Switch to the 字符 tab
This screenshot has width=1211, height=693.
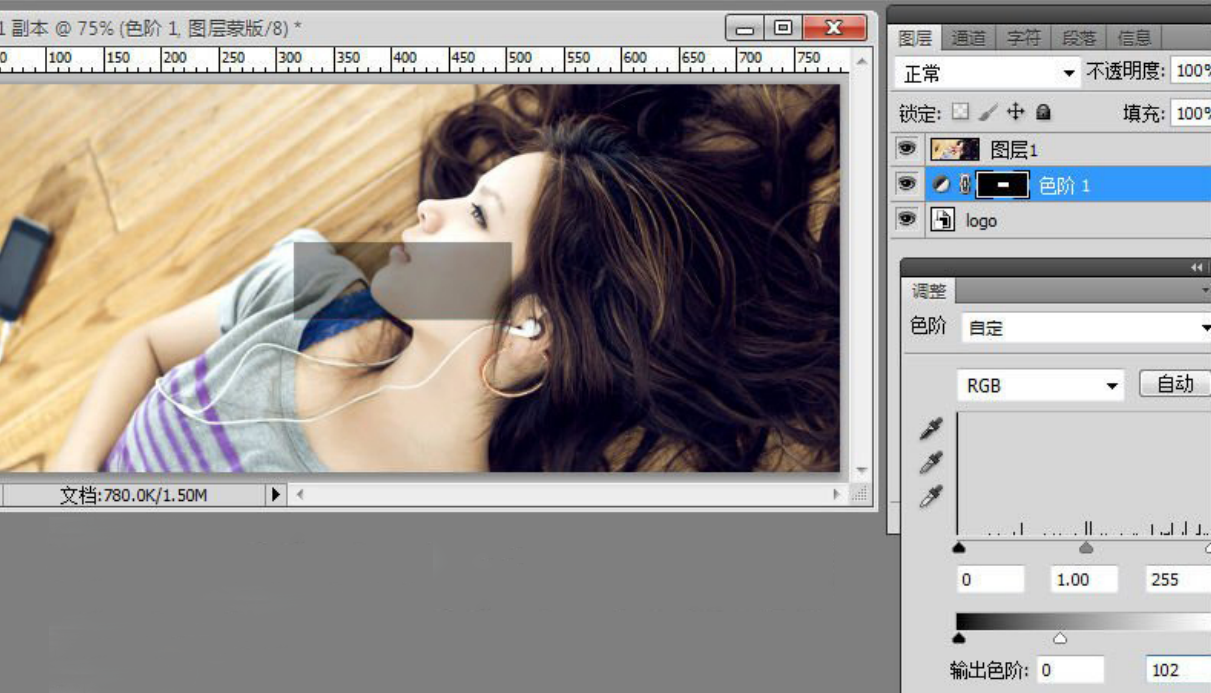tap(1023, 38)
